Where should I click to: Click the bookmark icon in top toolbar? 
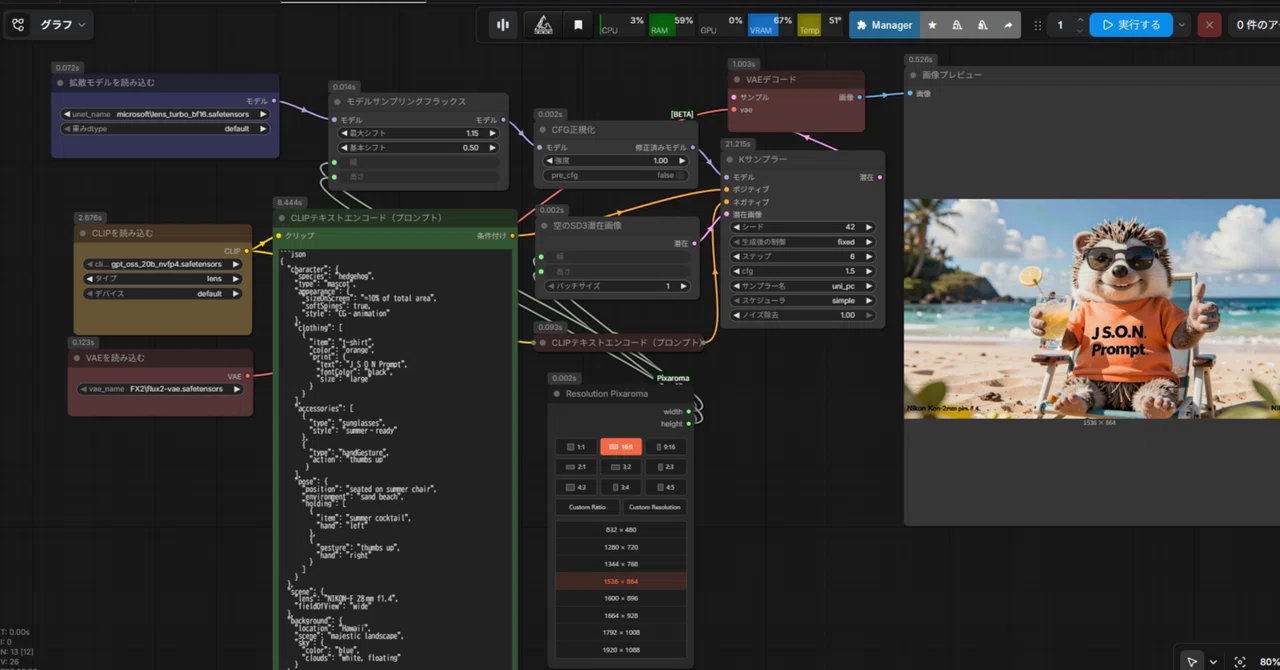coord(578,25)
